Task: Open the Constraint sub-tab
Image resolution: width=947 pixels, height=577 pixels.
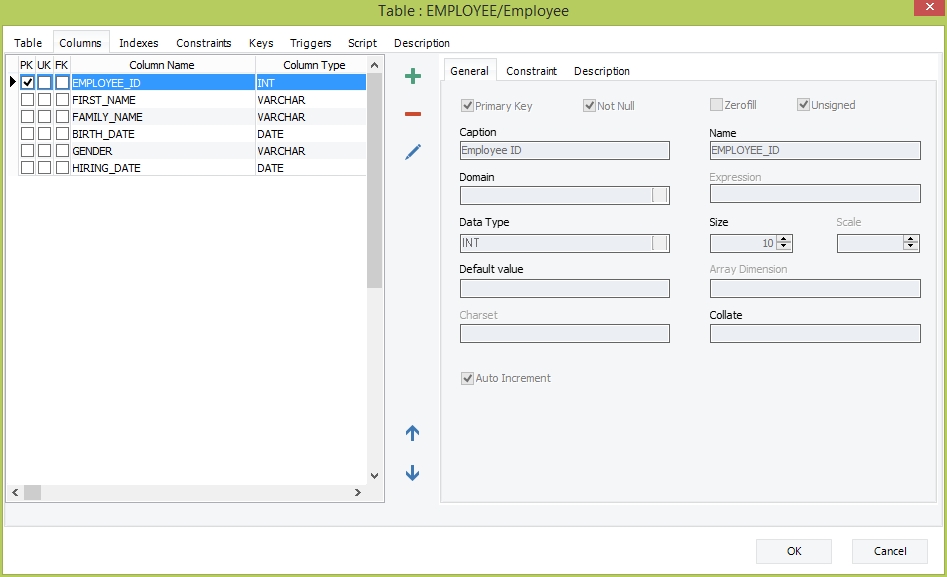Action: (x=531, y=71)
